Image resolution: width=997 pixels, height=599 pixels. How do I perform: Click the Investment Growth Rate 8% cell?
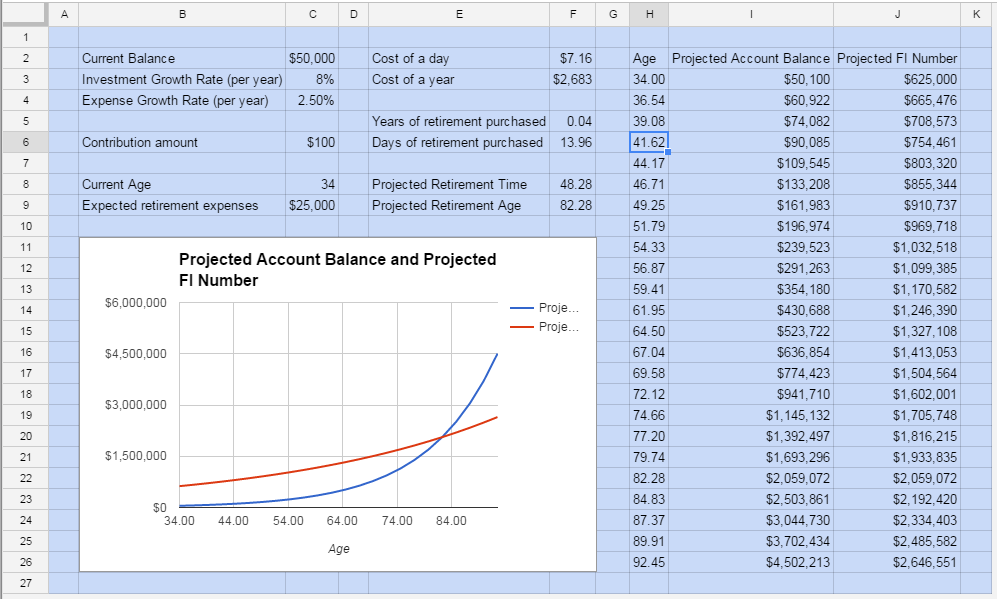312,79
